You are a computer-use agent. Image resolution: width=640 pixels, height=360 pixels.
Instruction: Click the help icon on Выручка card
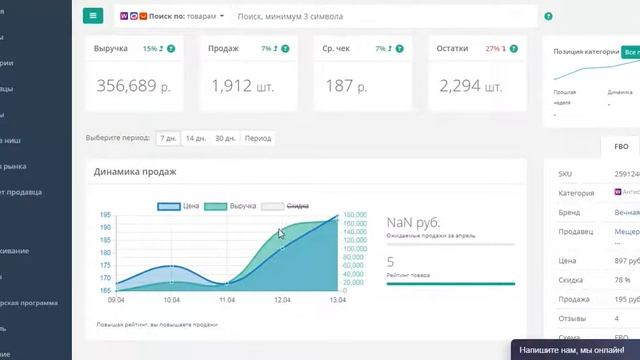coord(171,49)
